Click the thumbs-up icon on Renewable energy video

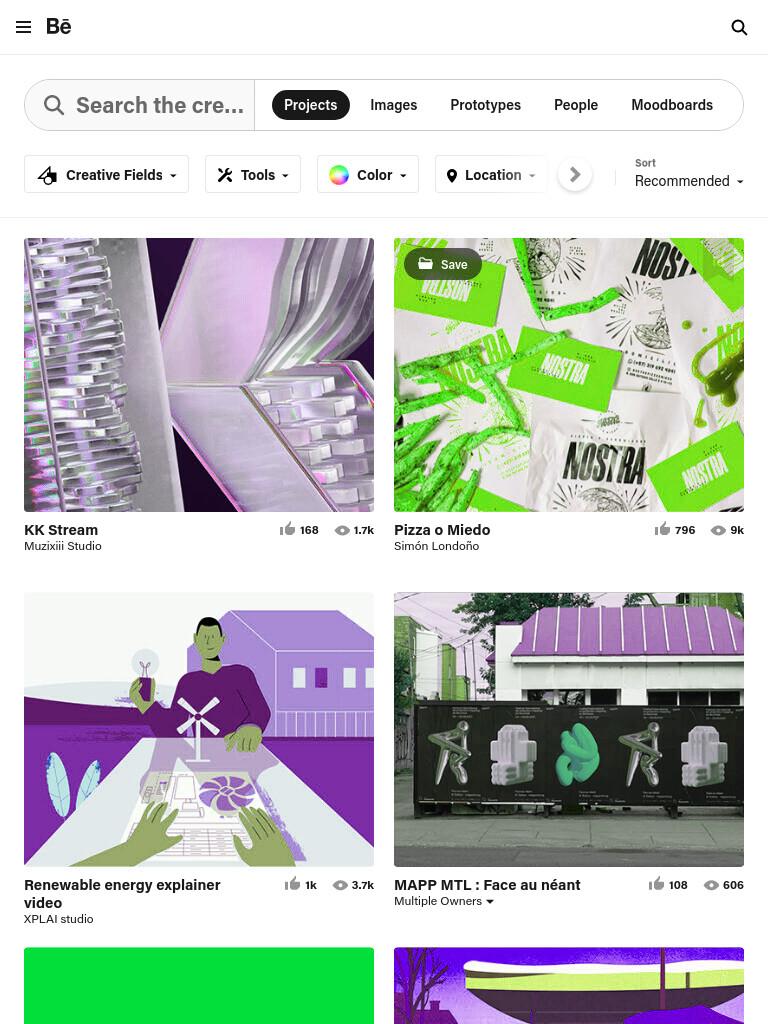[292, 884]
